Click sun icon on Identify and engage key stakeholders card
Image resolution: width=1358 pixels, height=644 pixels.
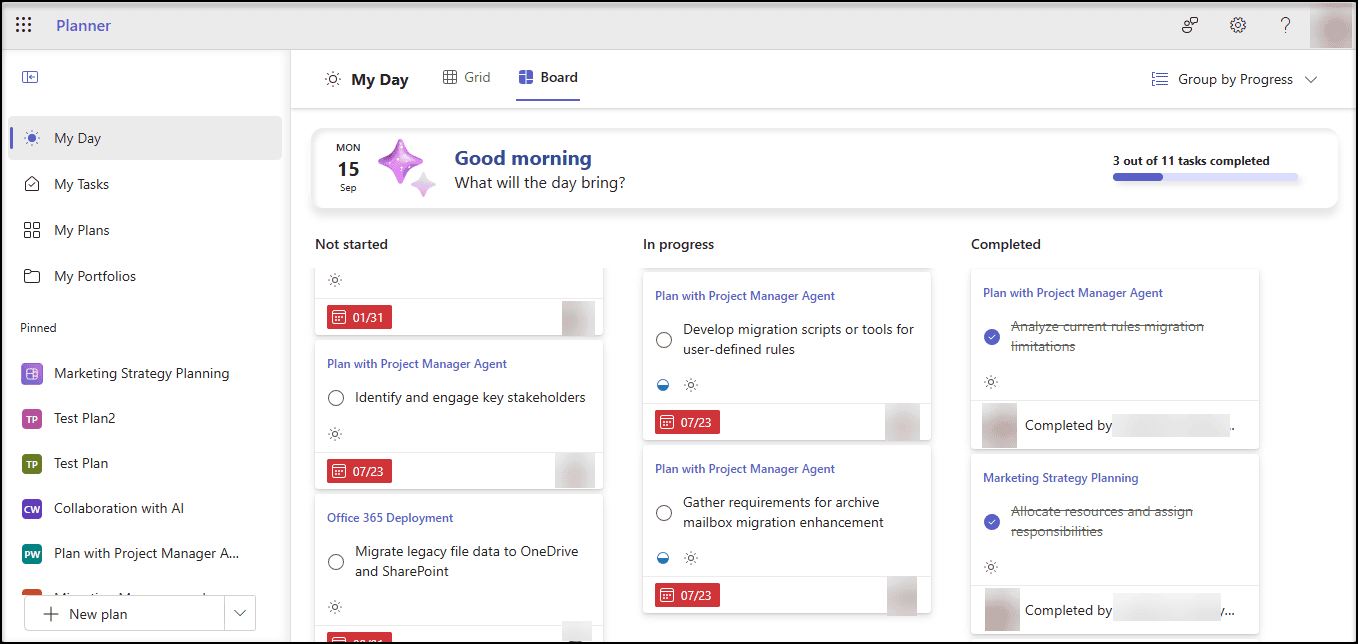[x=335, y=433]
